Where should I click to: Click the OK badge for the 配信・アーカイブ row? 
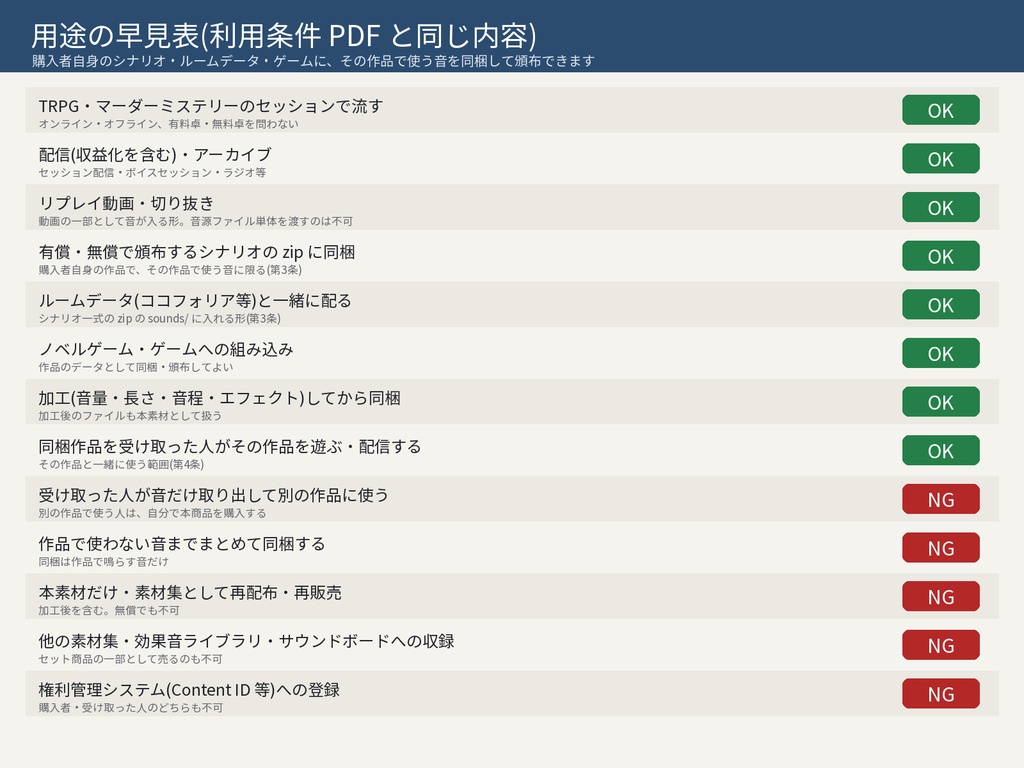point(940,158)
